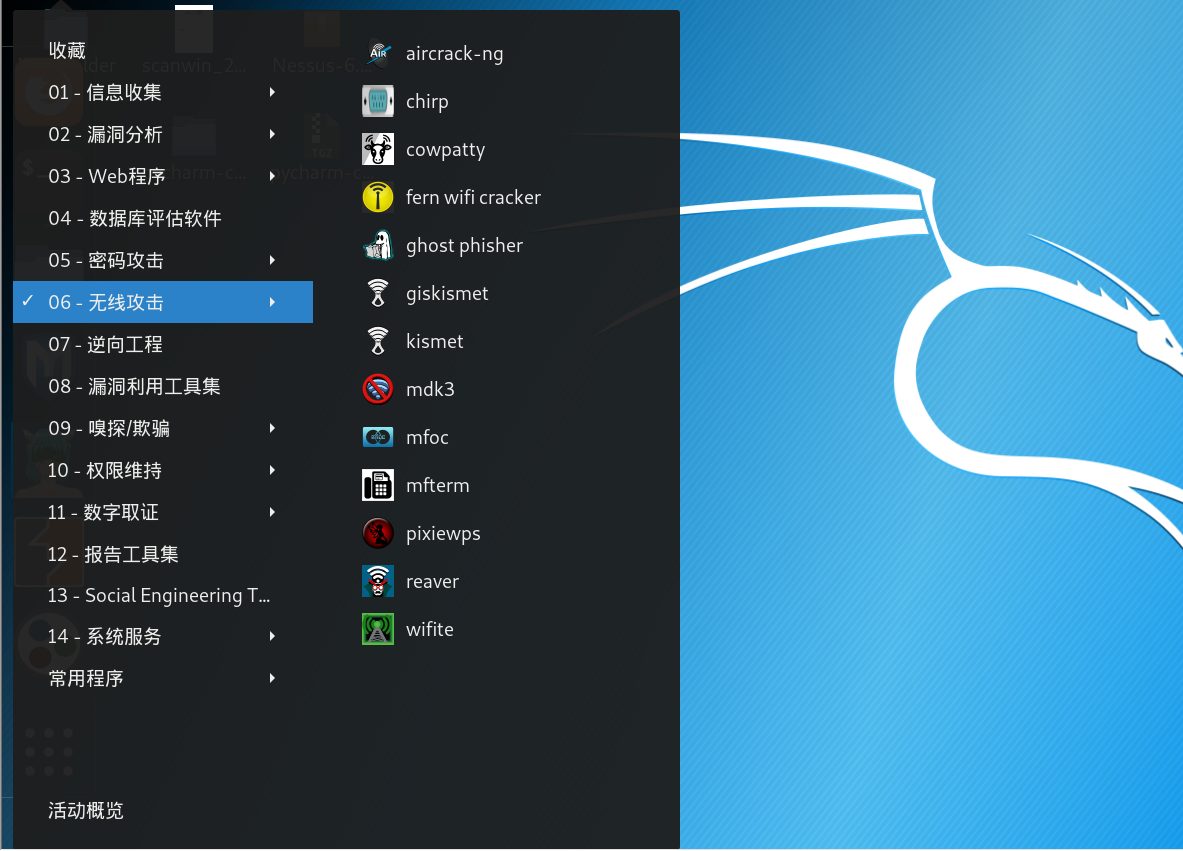Screen dimensions: 1183x851
Task: Expand arrow of 01 - 信息收集
Action: pos(272,92)
